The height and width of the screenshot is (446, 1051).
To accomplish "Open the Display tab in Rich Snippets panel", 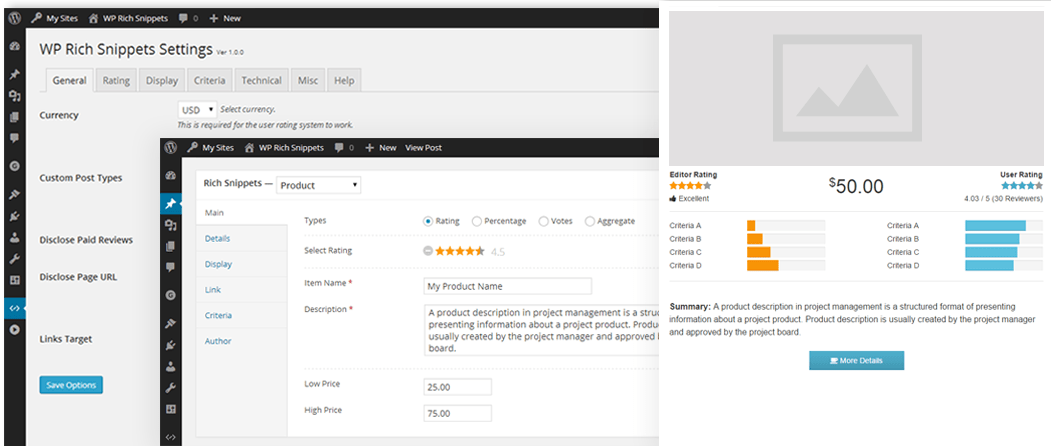I will [242, 264].
